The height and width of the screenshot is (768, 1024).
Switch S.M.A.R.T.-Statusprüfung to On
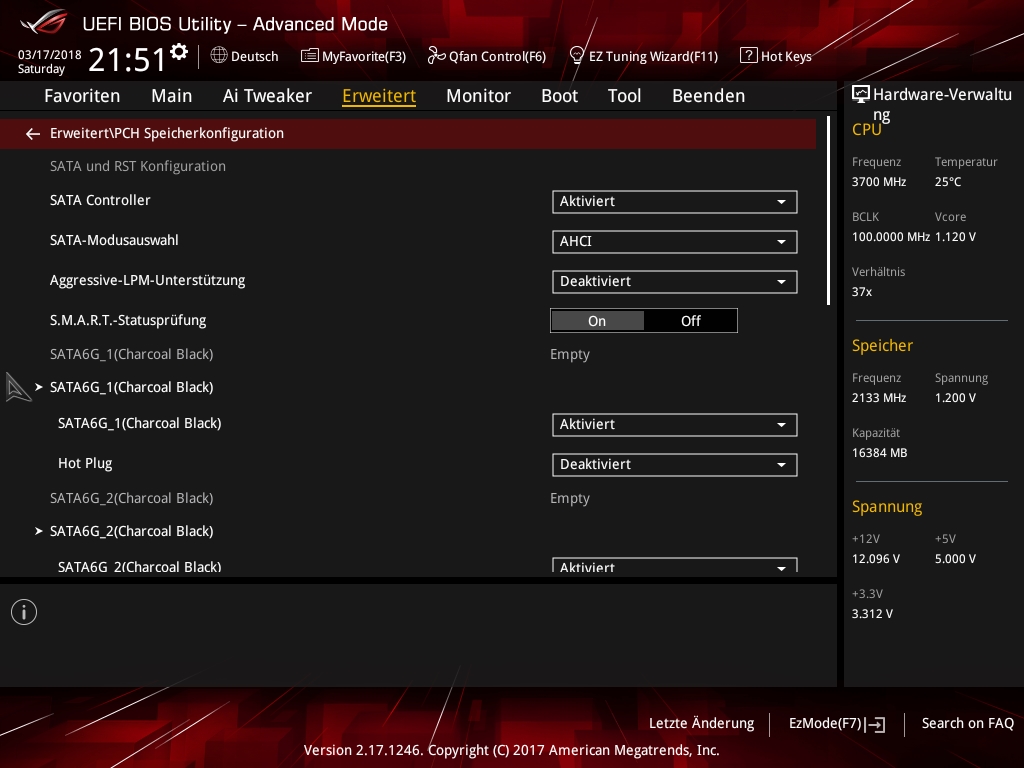[597, 321]
